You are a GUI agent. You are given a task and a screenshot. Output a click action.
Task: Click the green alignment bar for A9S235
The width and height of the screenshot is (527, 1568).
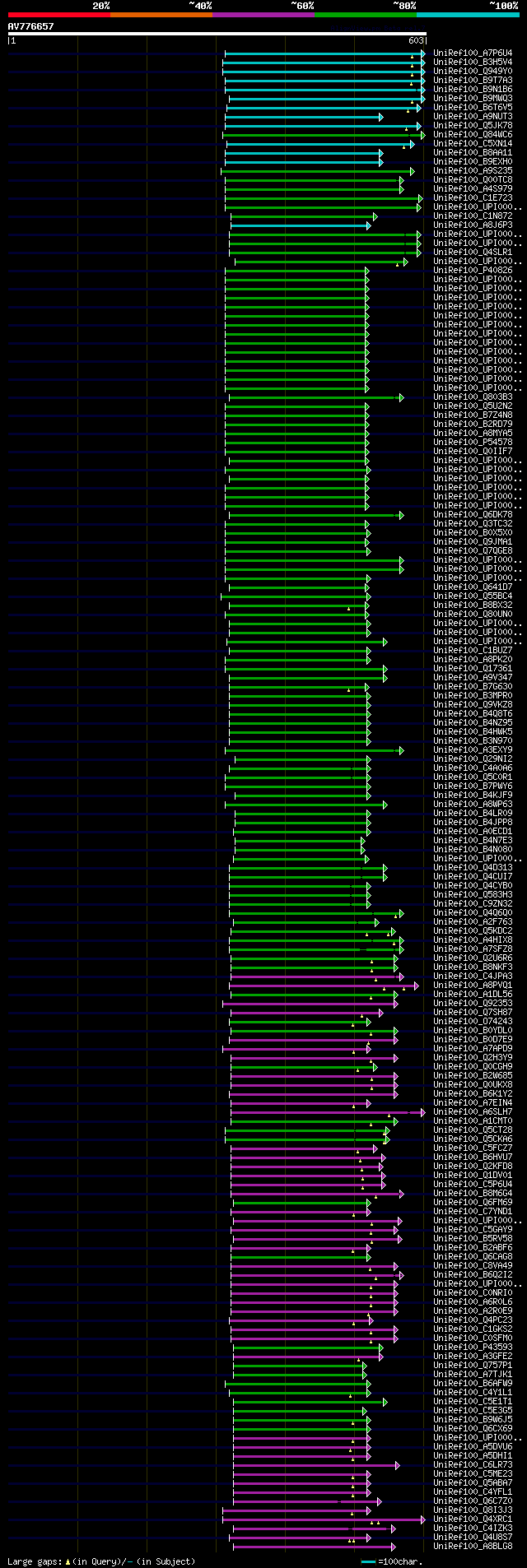(318, 171)
